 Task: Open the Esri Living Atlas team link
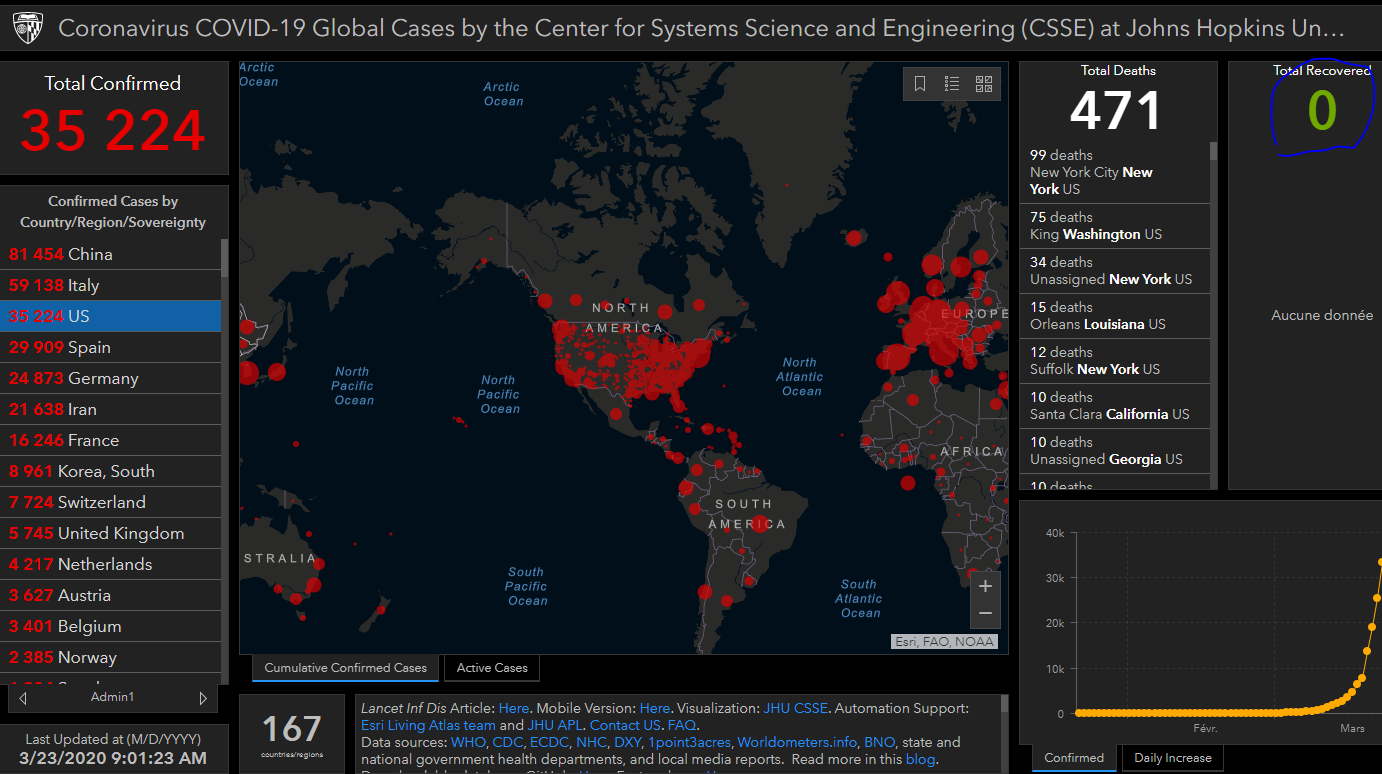pyautogui.click(x=428, y=725)
